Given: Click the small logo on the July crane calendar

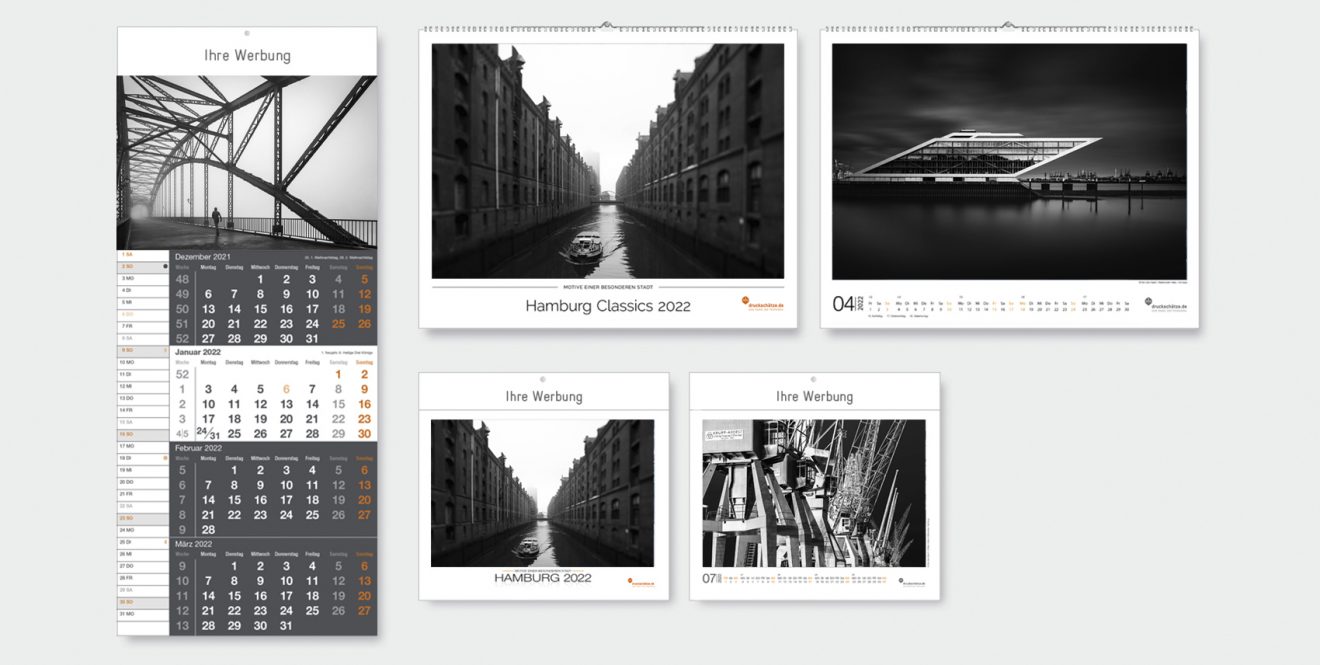Looking at the screenshot, I should click(910, 580).
